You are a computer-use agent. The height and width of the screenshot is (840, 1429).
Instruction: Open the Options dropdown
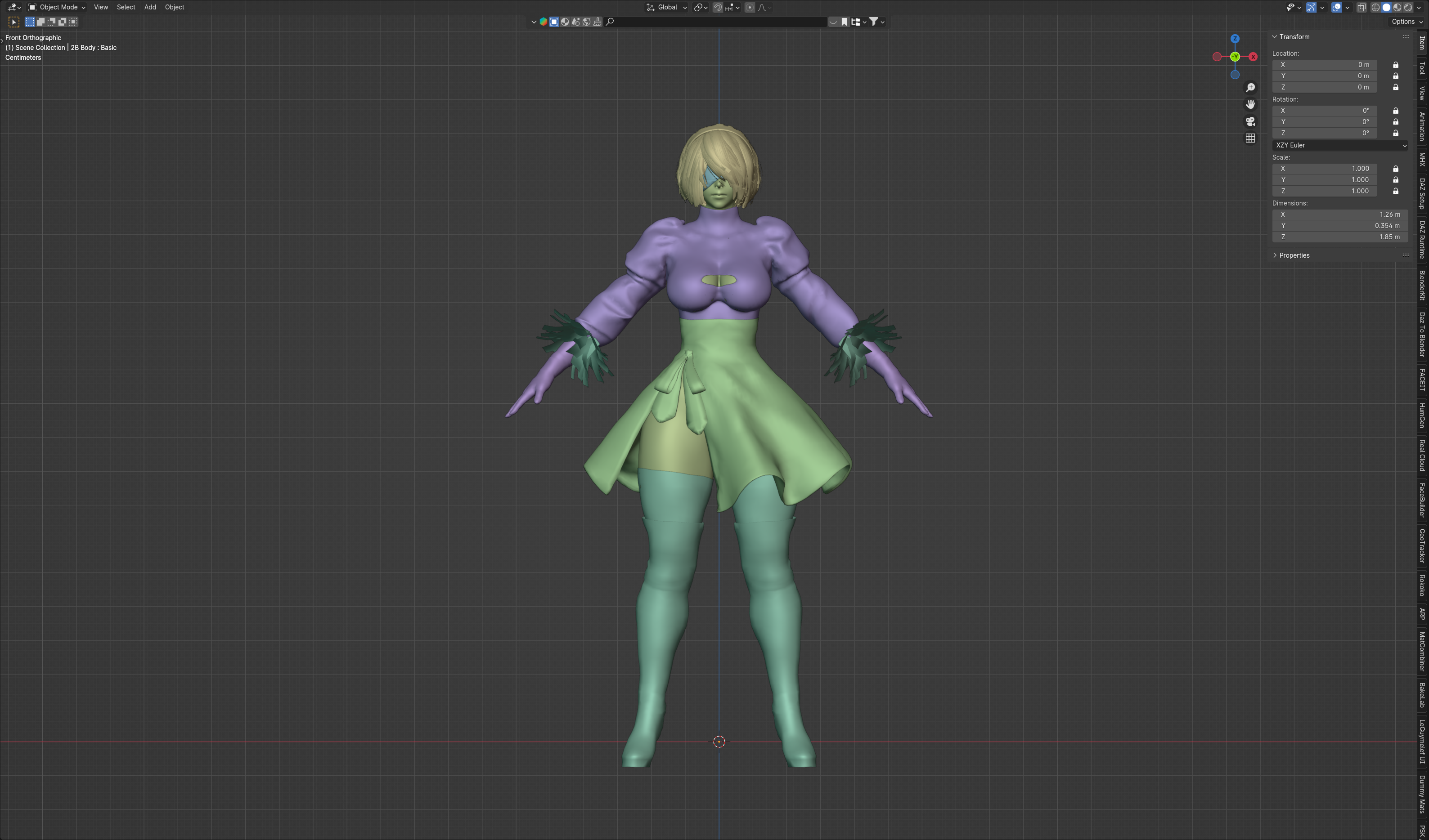pos(1407,22)
